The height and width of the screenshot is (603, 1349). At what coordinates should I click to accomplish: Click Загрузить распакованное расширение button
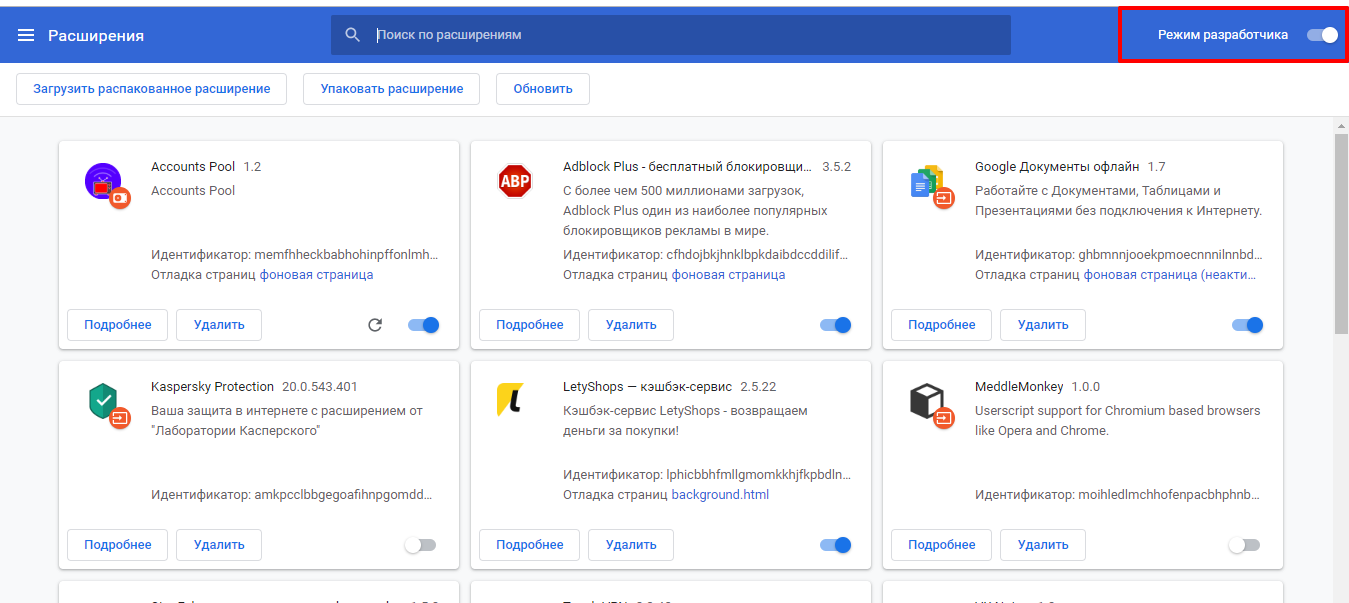click(152, 88)
